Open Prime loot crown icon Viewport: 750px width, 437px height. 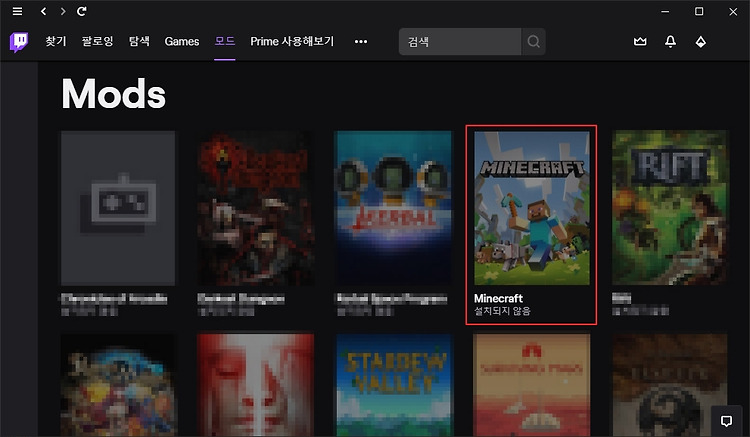[x=640, y=42]
